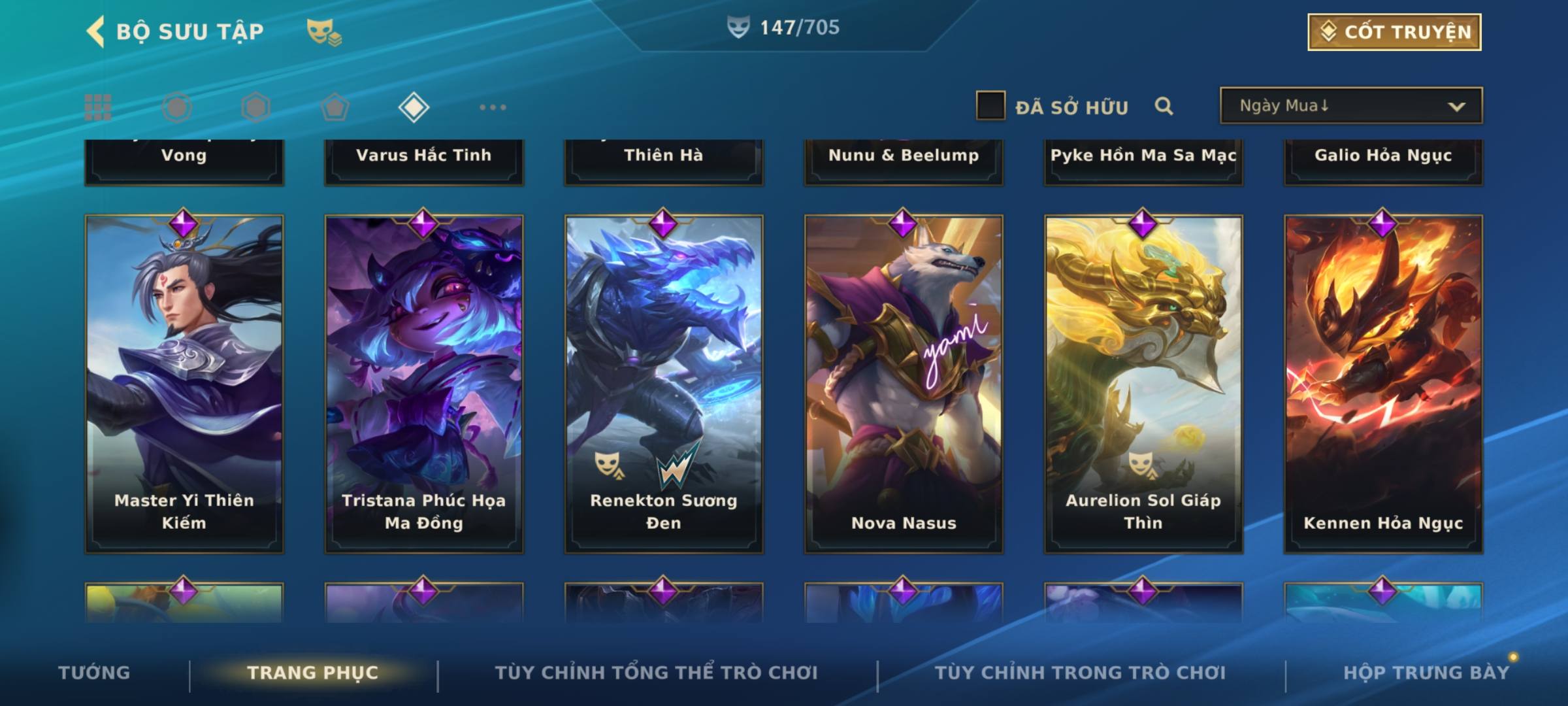The width and height of the screenshot is (1568, 706).
Task: Open the Renekton Sương Đen skin card
Action: tap(664, 384)
